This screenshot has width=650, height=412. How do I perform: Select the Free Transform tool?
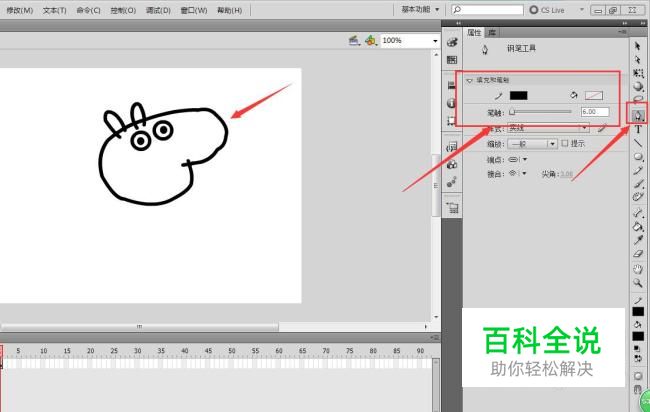[x=638, y=73]
